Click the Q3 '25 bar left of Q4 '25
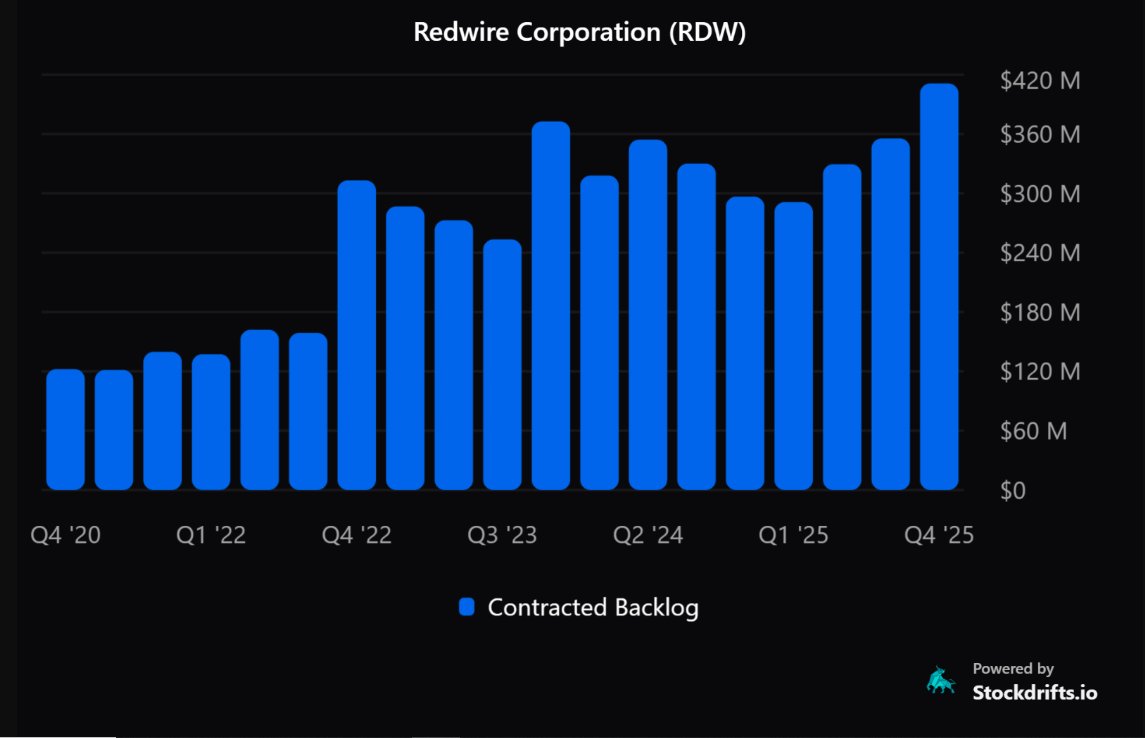Image resolution: width=1145 pixels, height=738 pixels. pos(891,314)
